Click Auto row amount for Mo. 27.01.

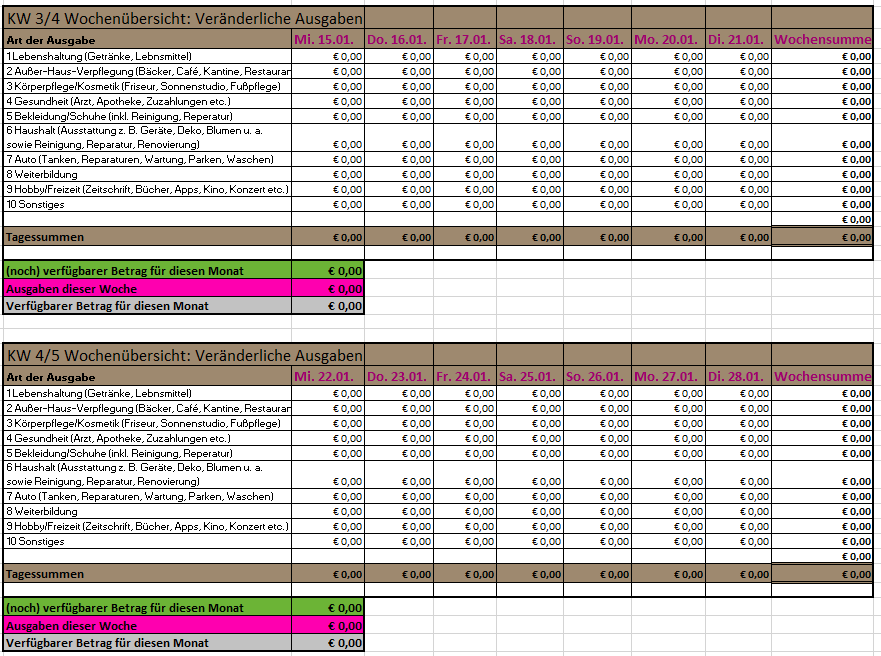669,496
